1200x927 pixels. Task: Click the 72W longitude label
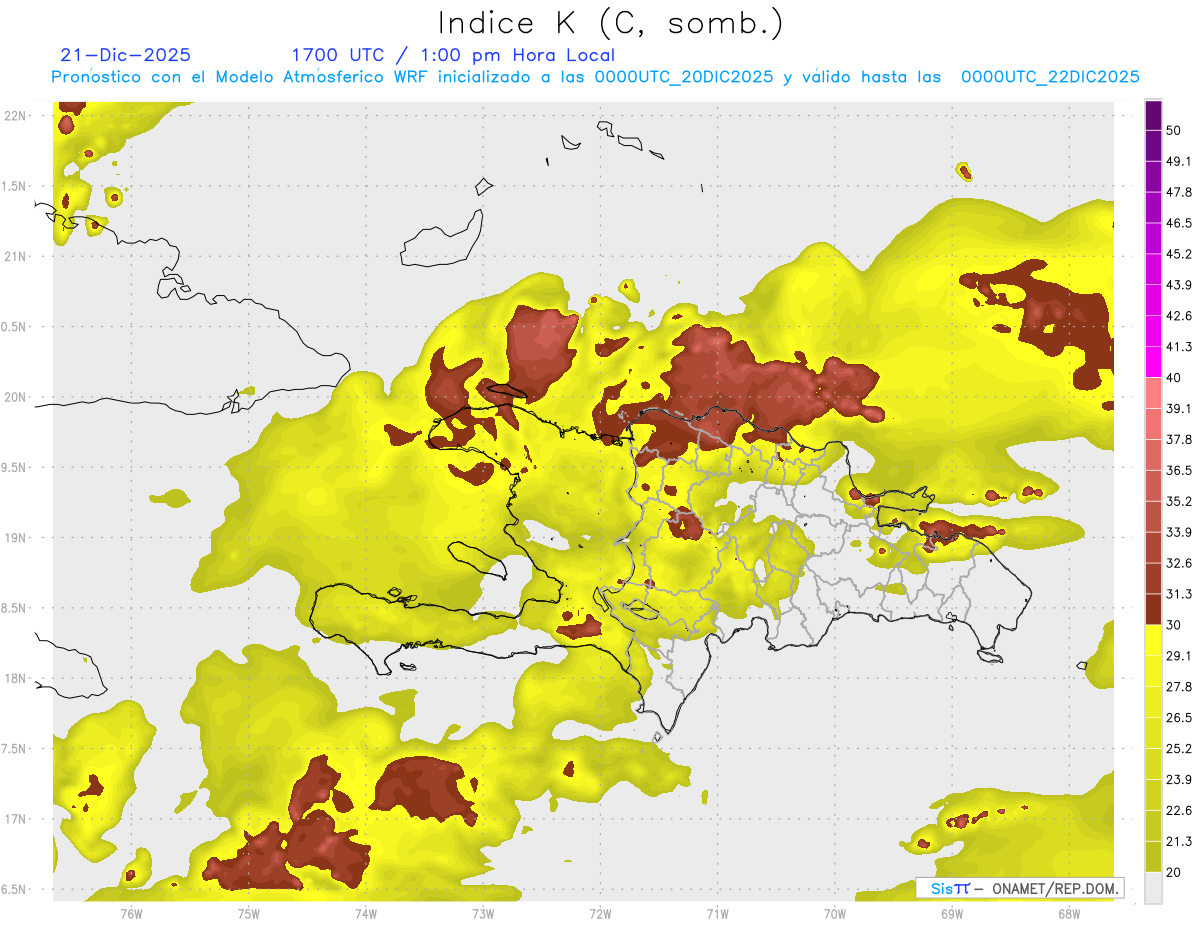pos(600,913)
